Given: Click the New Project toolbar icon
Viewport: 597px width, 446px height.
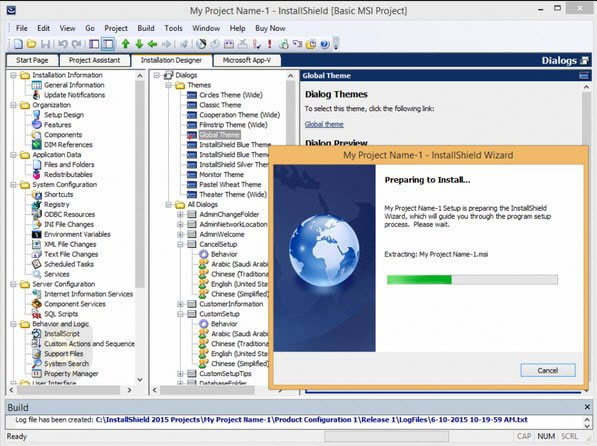Looking at the screenshot, I should point(18,44).
